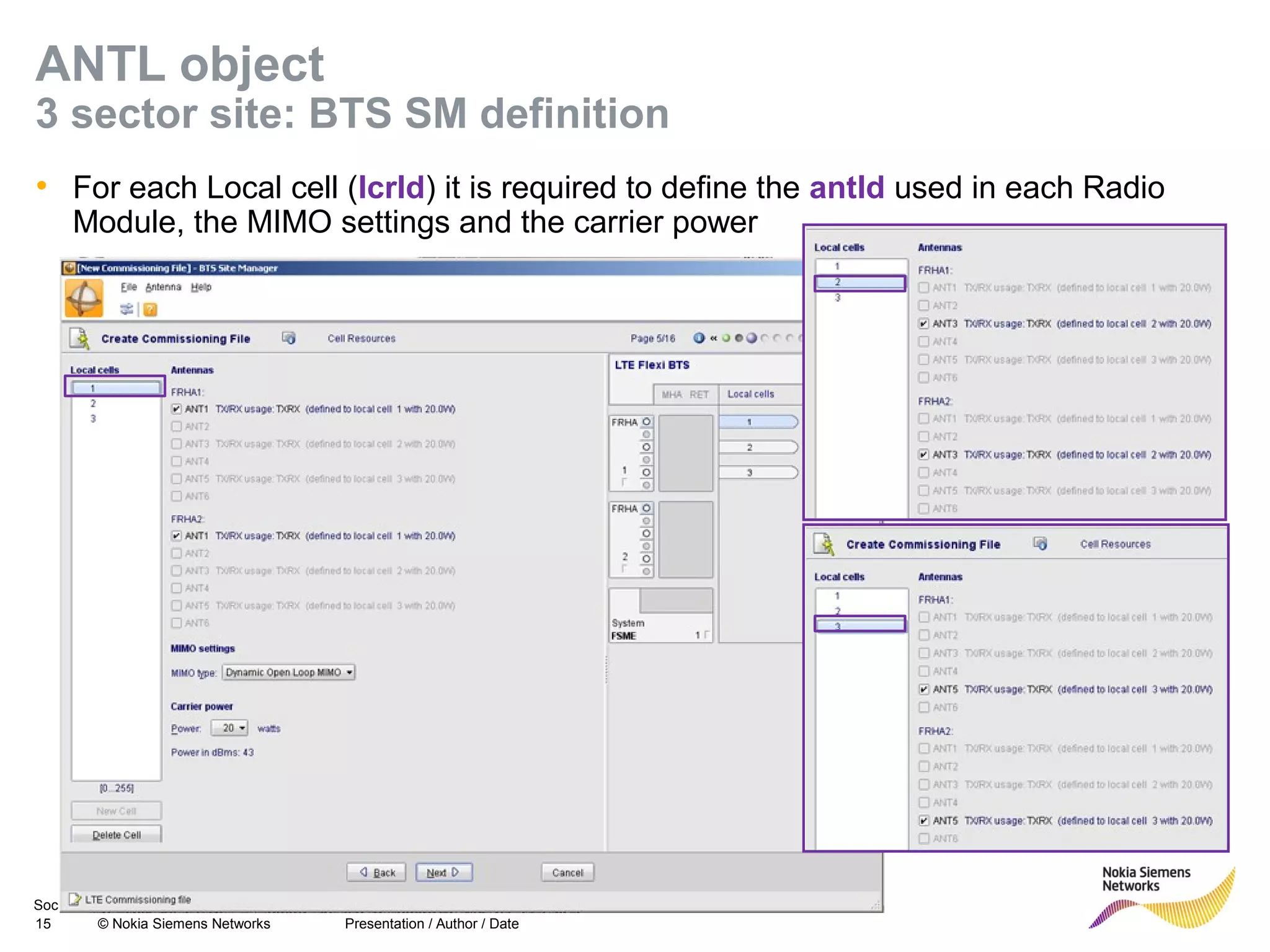Image resolution: width=1270 pixels, height=952 pixels.
Task: Click the fifth antenna port circle of FRHA 2
Action: [x=646, y=559]
